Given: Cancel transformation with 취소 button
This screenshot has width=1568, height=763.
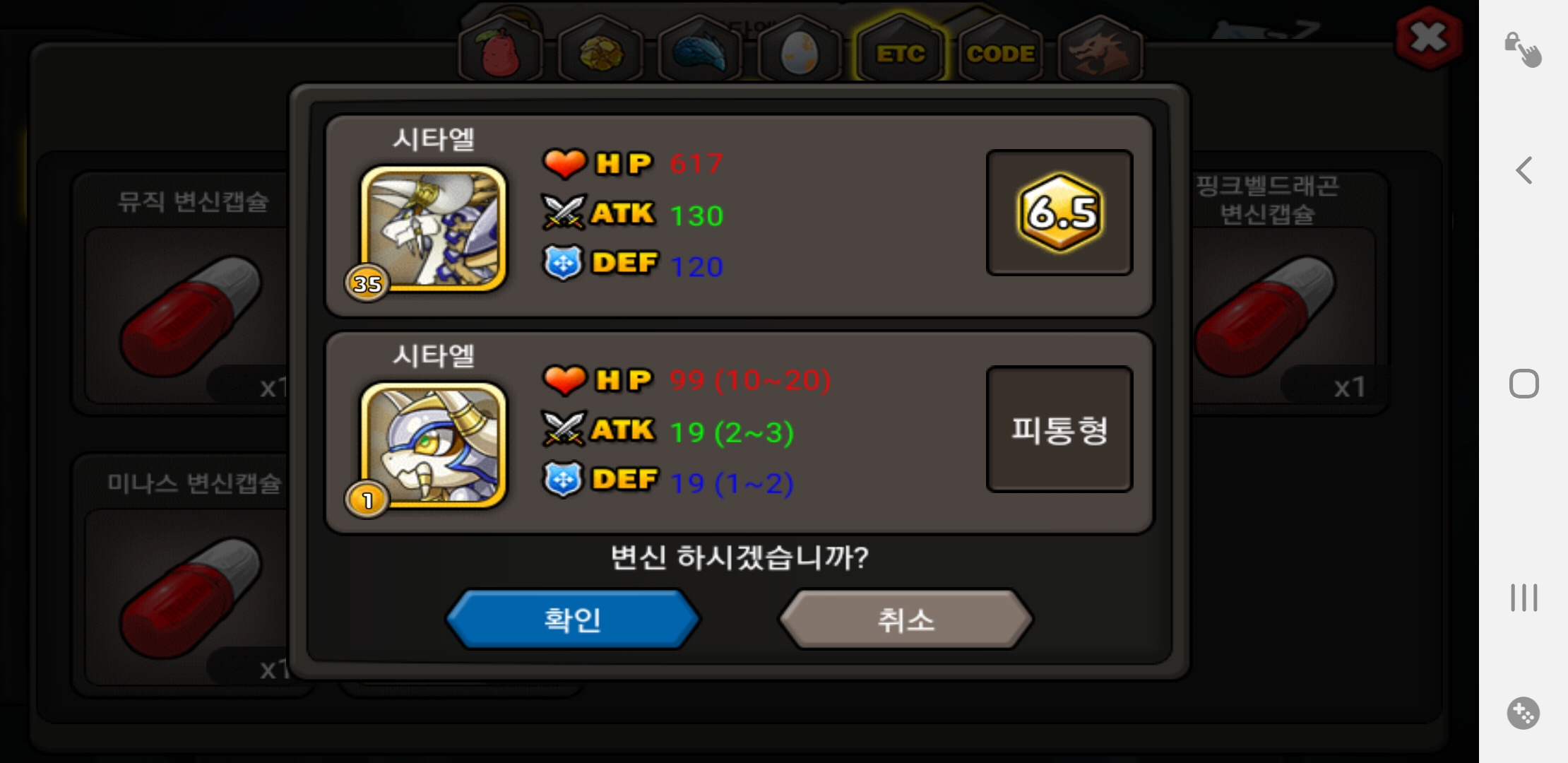Looking at the screenshot, I should point(906,620).
